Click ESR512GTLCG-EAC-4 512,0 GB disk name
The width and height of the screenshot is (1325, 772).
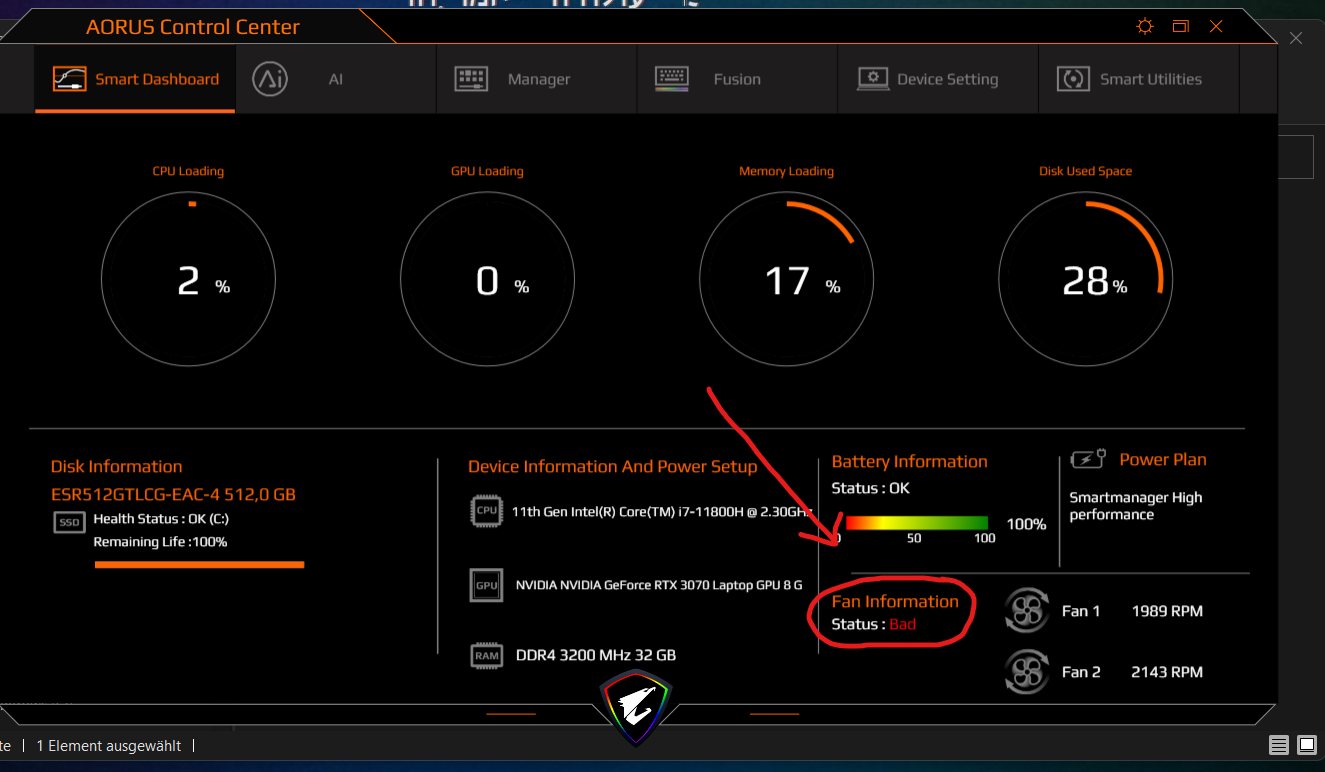click(173, 495)
